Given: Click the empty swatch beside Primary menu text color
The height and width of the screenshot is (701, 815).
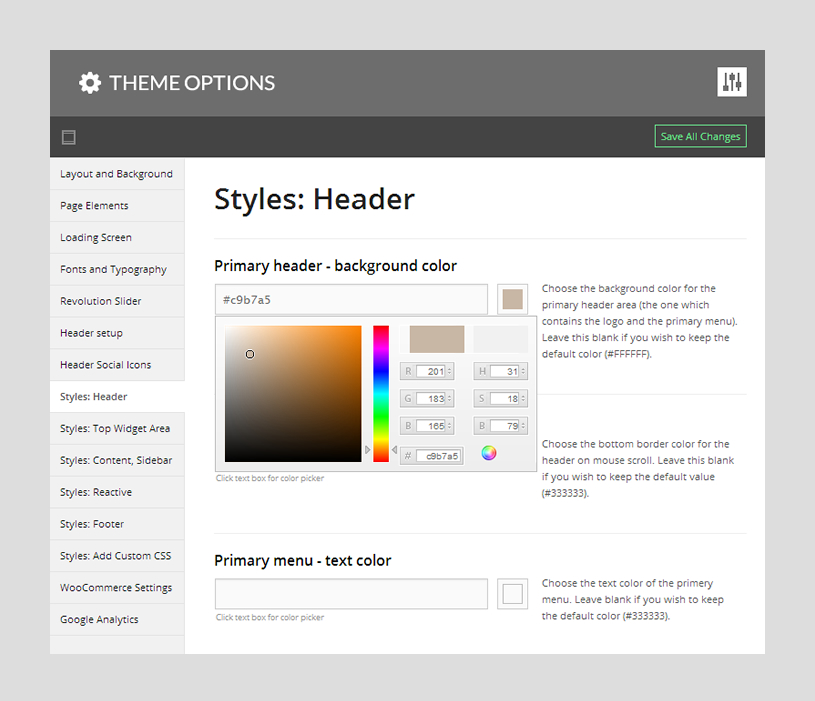Looking at the screenshot, I should pyautogui.click(x=512, y=593).
